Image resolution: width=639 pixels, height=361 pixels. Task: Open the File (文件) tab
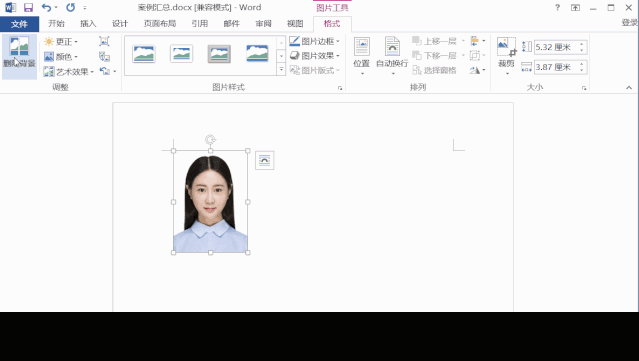click(20, 24)
